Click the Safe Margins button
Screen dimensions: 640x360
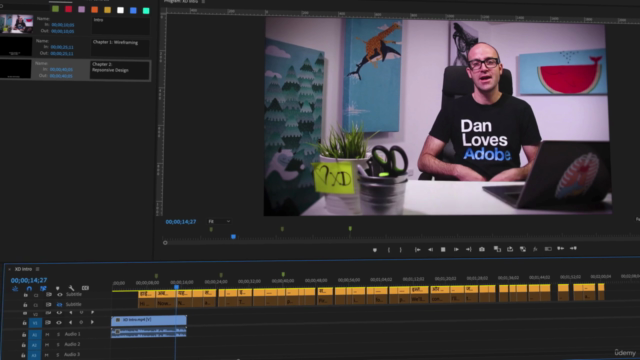click(x=548, y=249)
